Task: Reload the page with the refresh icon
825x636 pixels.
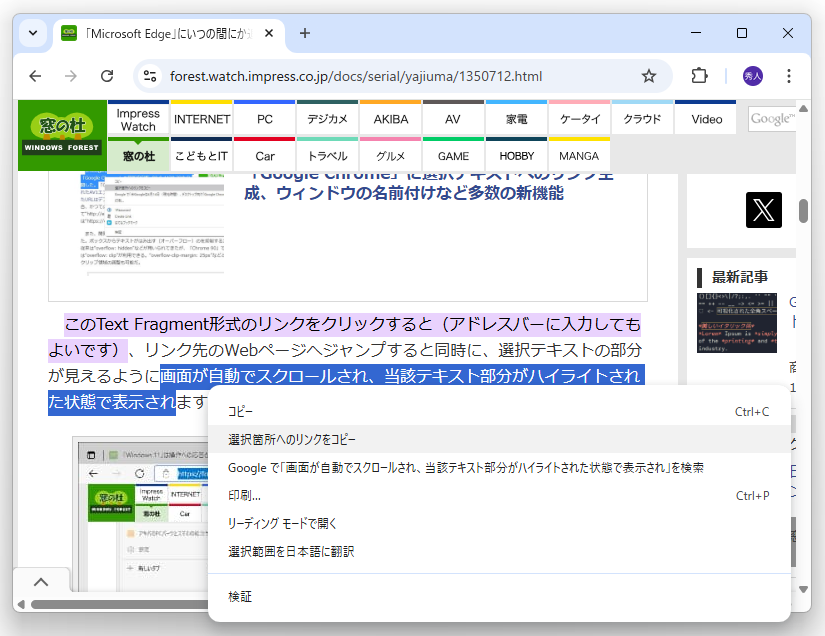Action: pyautogui.click(x=107, y=76)
